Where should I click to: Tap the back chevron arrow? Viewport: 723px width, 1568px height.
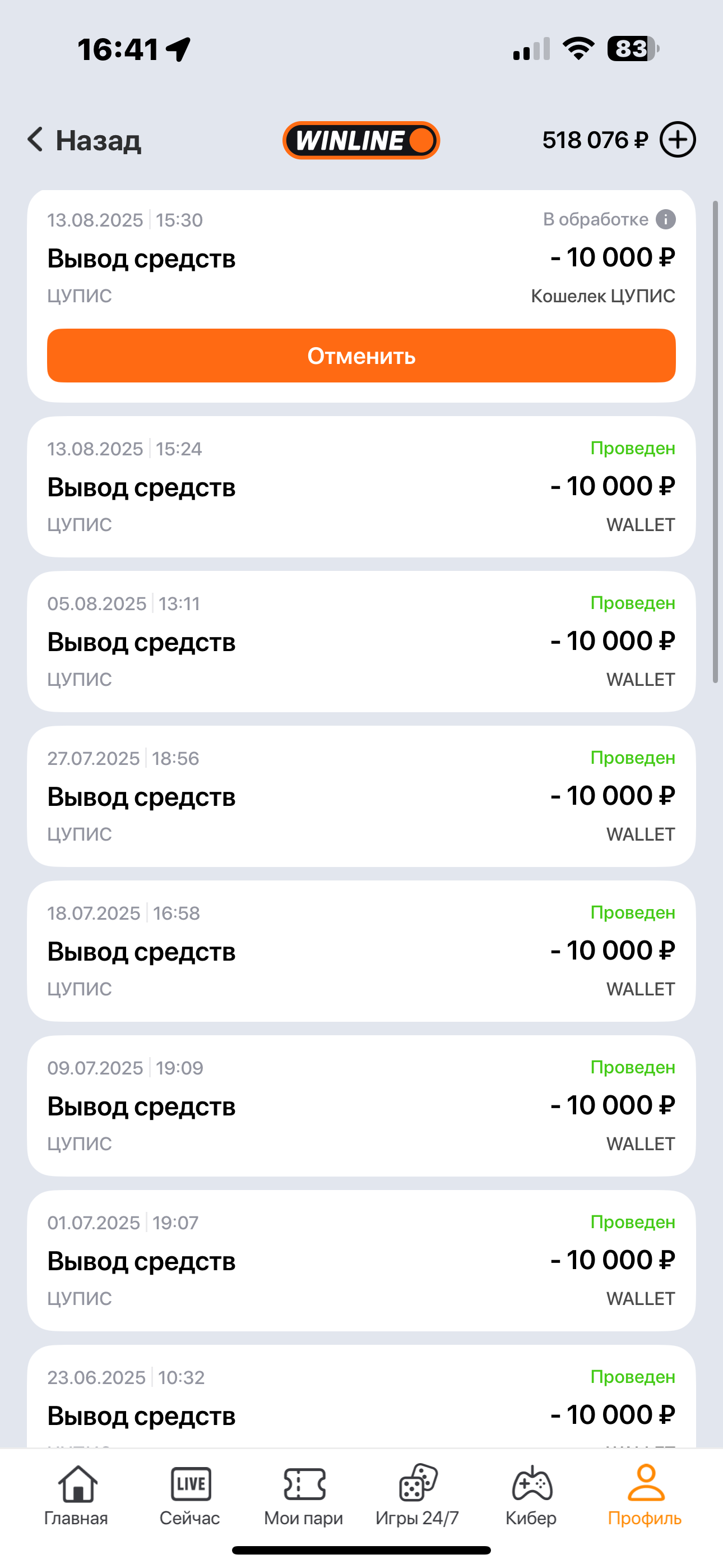[35, 140]
